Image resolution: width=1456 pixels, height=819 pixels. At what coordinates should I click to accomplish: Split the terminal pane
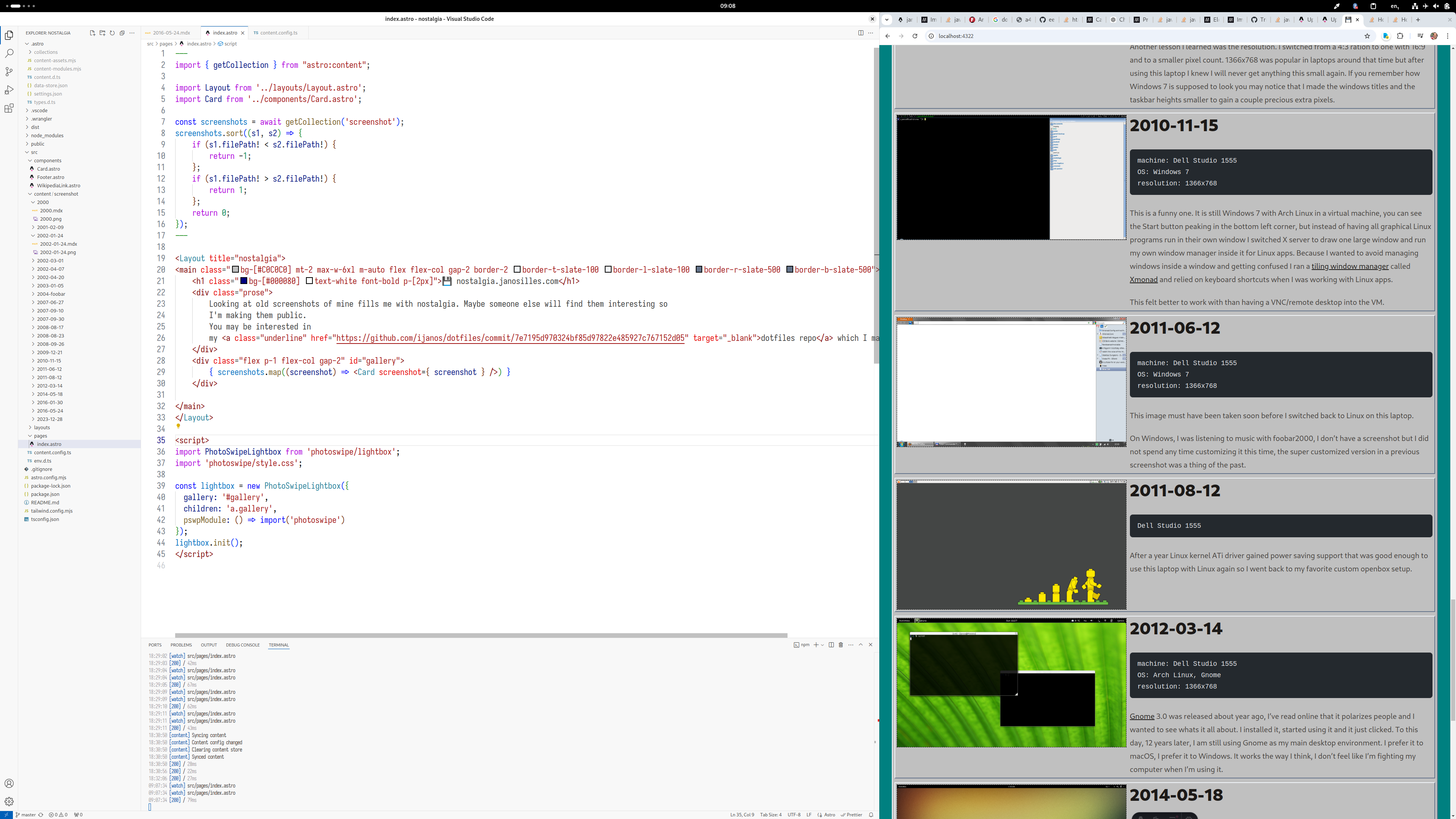(x=831, y=645)
